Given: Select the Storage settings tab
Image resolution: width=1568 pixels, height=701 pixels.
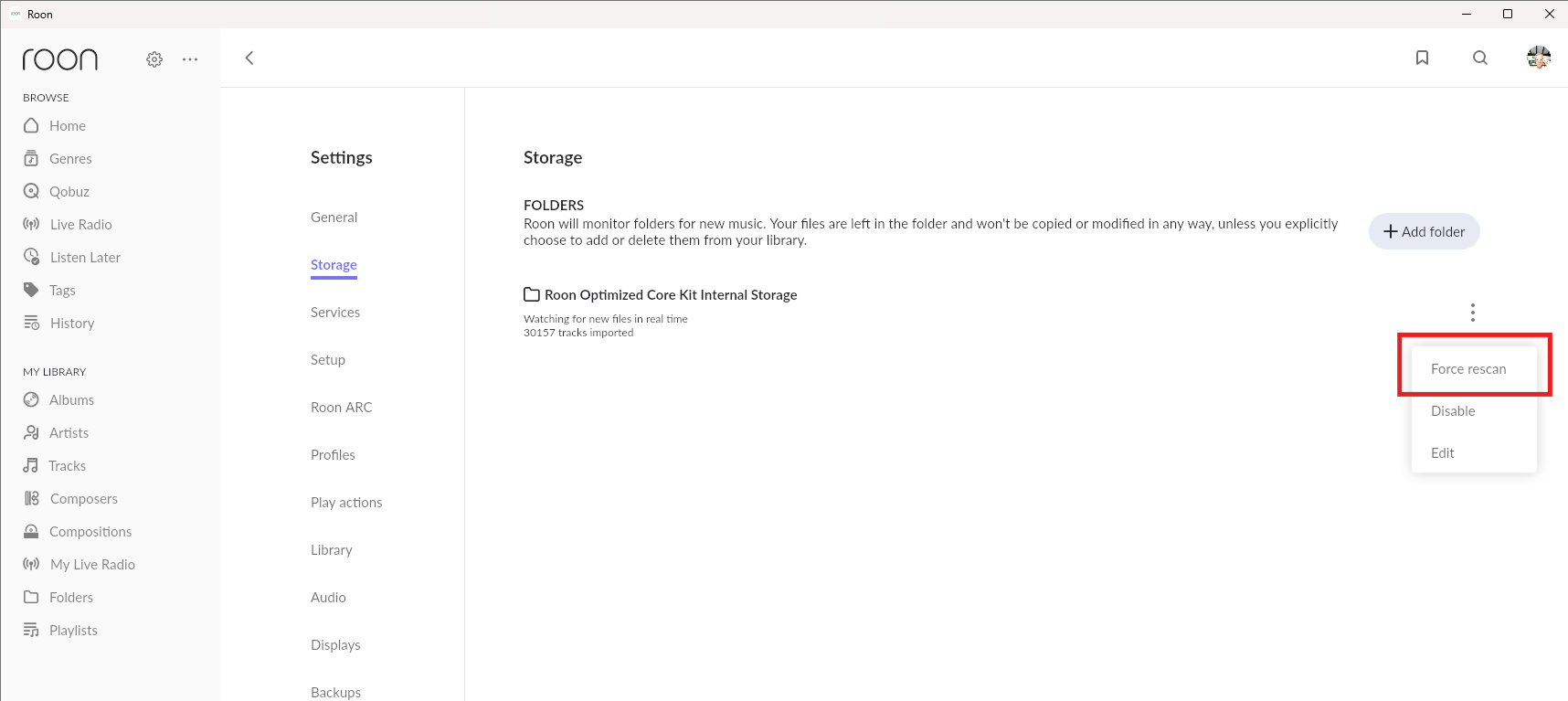Looking at the screenshot, I should click(334, 265).
